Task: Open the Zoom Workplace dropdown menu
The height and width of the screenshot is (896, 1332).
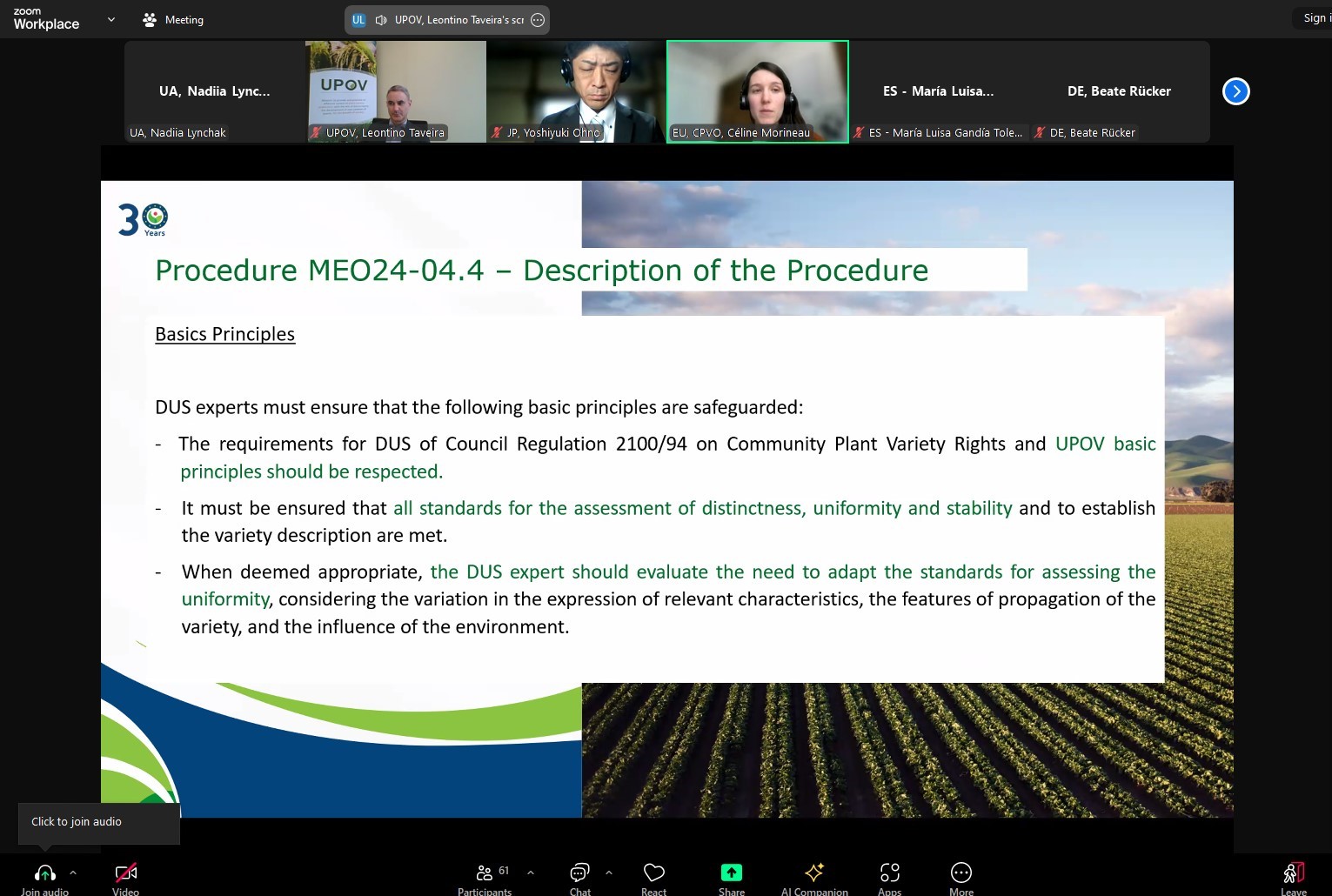Action: 110,19
